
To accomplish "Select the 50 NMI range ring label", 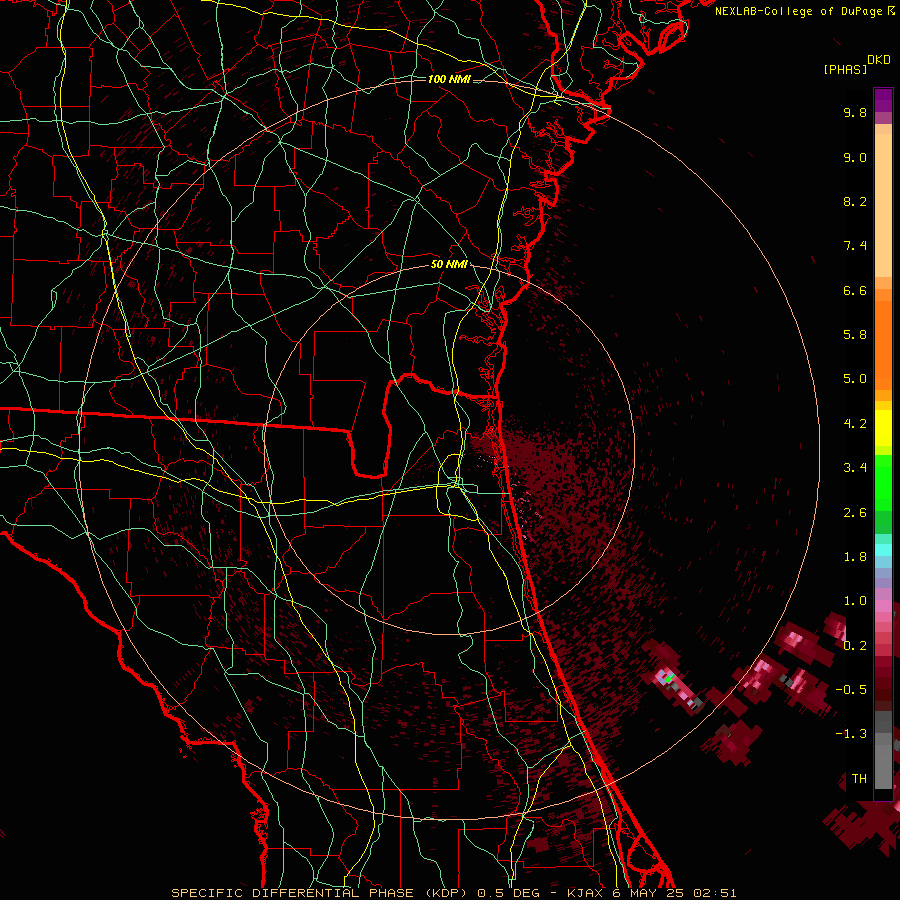I will [449, 264].
